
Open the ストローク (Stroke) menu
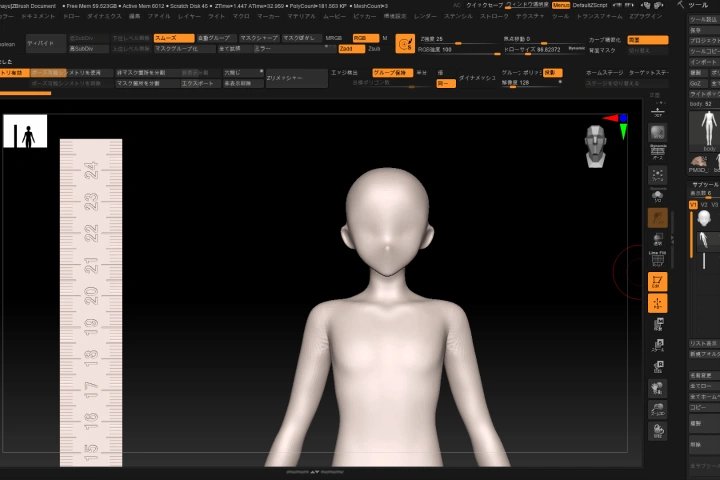(x=494, y=16)
